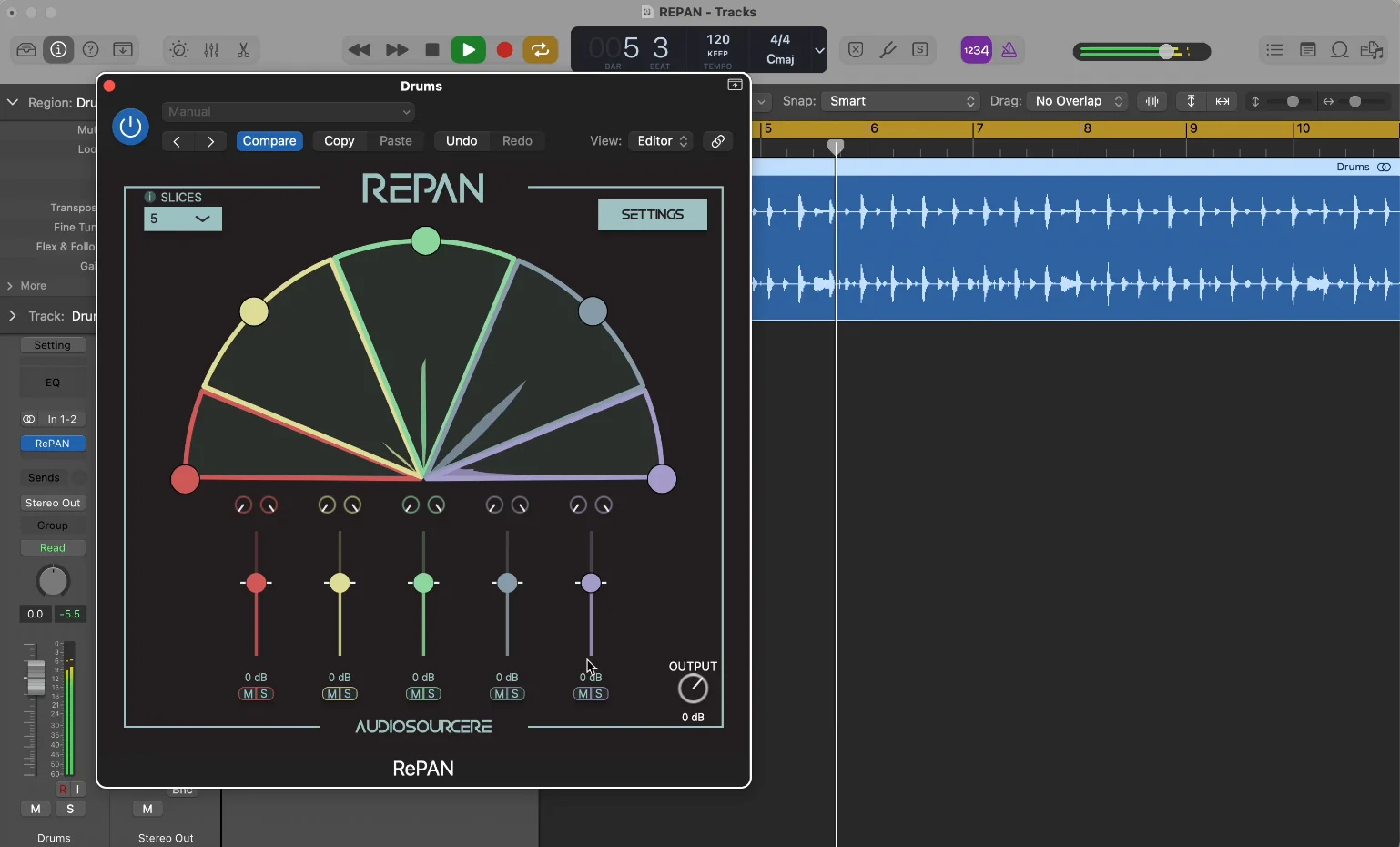Click the Copy button in plugin header

coord(339,141)
